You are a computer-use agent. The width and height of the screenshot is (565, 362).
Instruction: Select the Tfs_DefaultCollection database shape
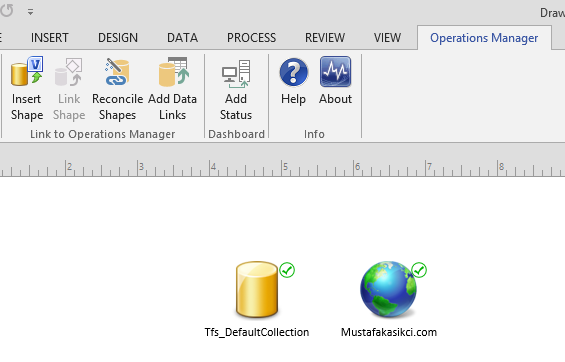click(x=257, y=290)
